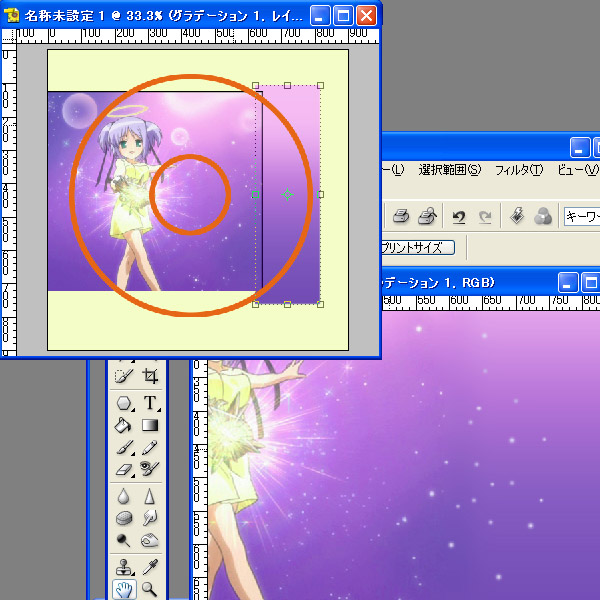Click the Quick Fix lightning icon

[517, 216]
